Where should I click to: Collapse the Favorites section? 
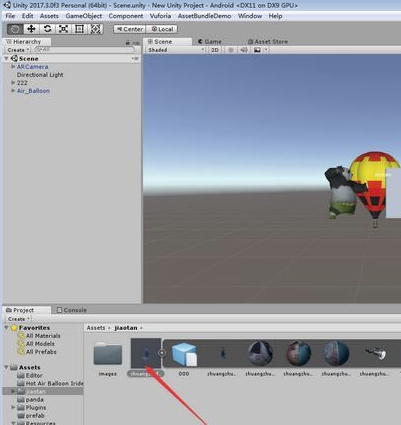coord(6,328)
